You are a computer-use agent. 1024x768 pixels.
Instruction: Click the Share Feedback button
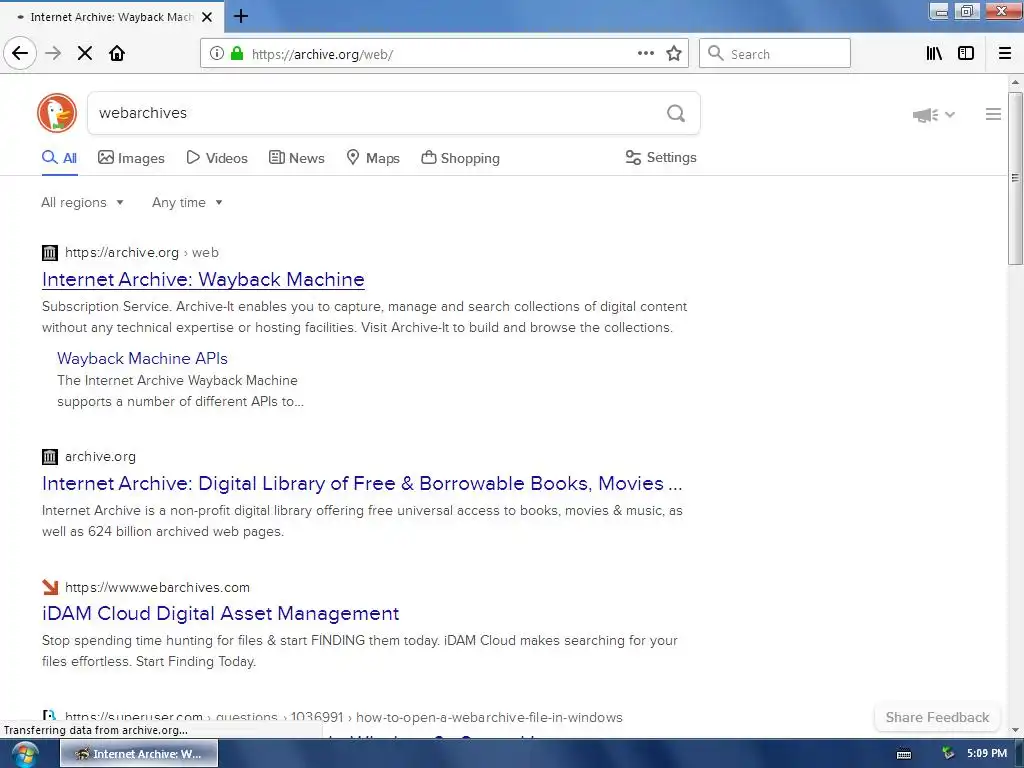[x=937, y=717]
